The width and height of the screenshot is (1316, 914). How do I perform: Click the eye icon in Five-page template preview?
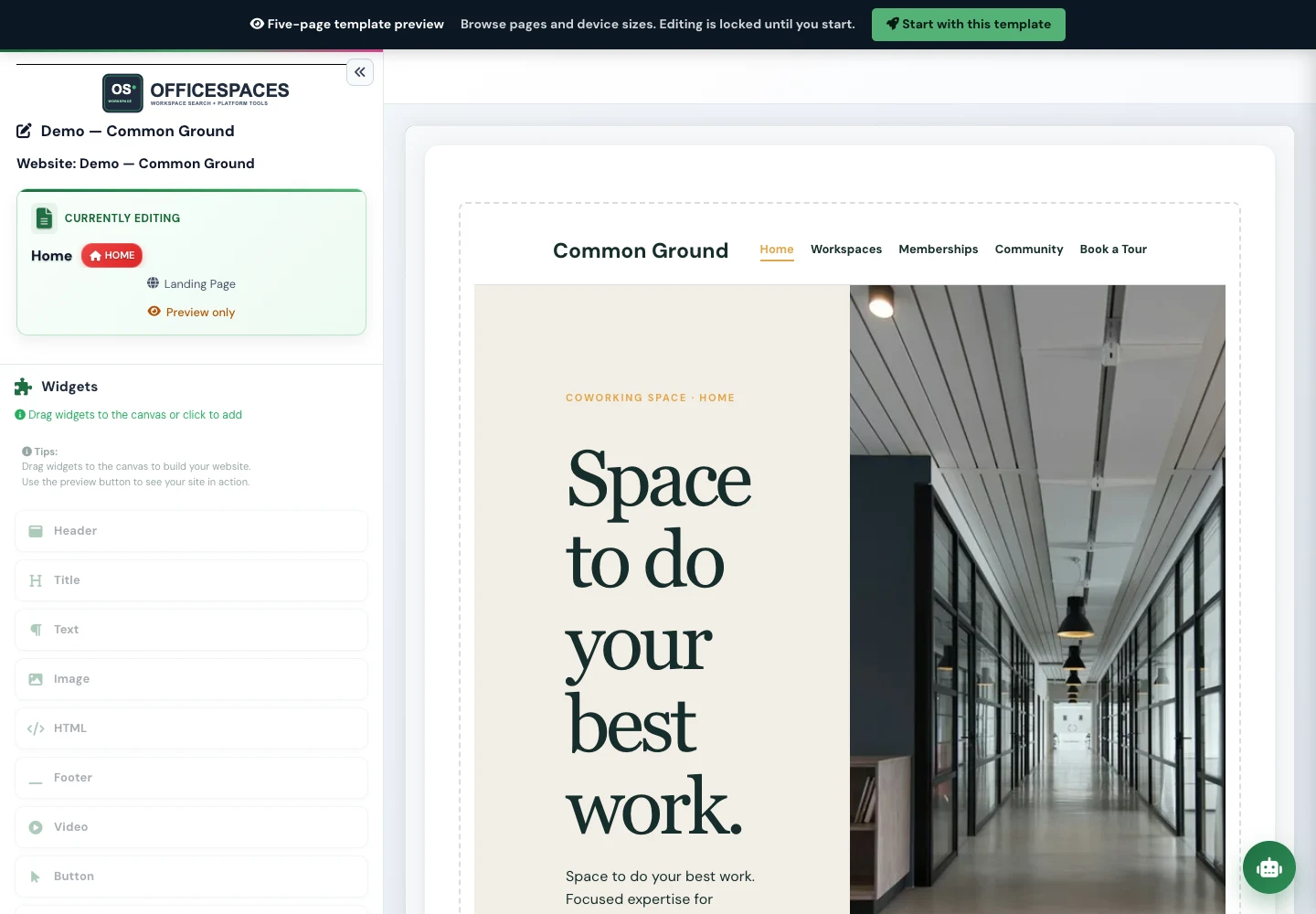pyautogui.click(x=257, y=24)
